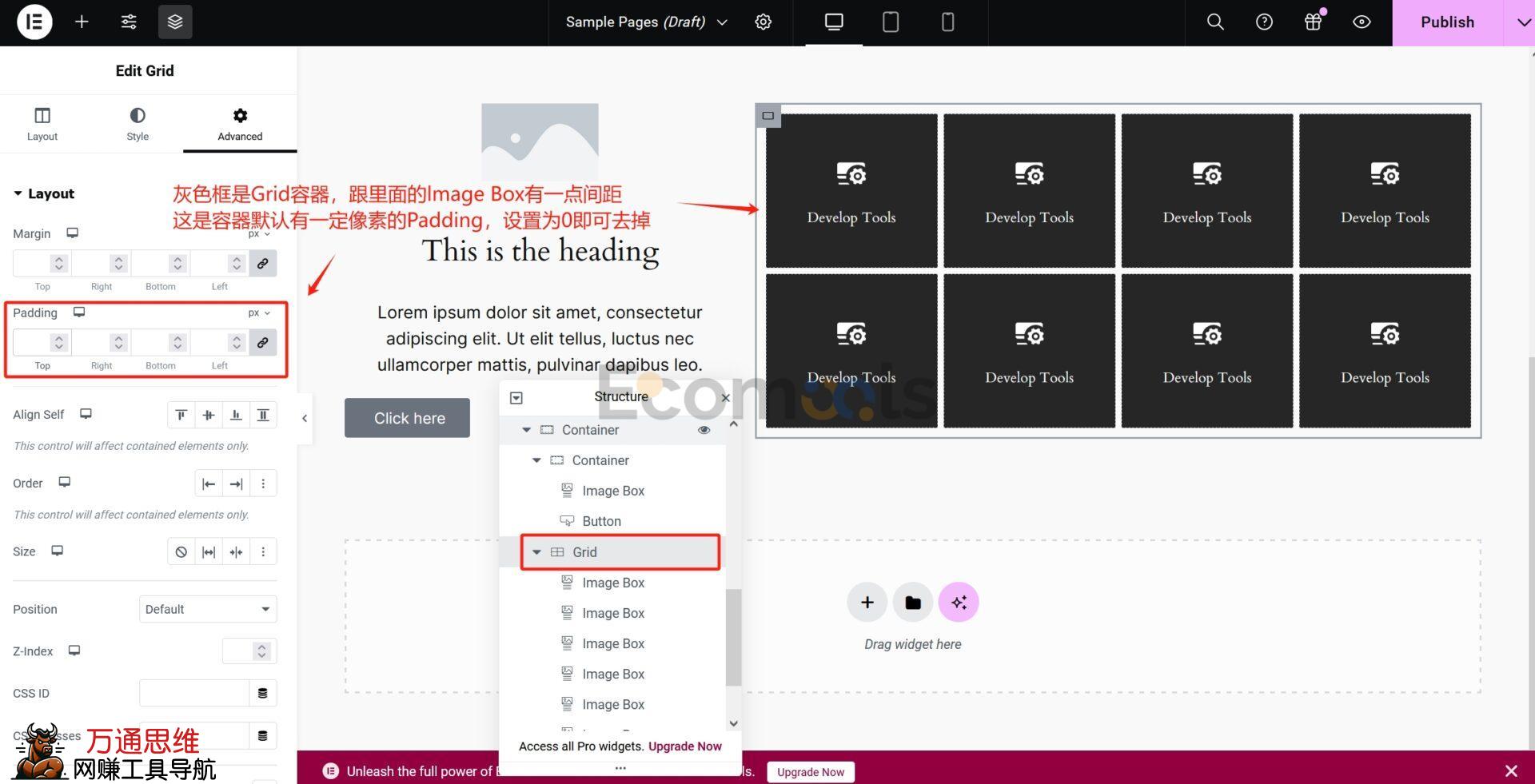Viewport: 1535px width, 784px height.
Task: Preview changes with the eye icon
Action: (x=1362, y=22)
